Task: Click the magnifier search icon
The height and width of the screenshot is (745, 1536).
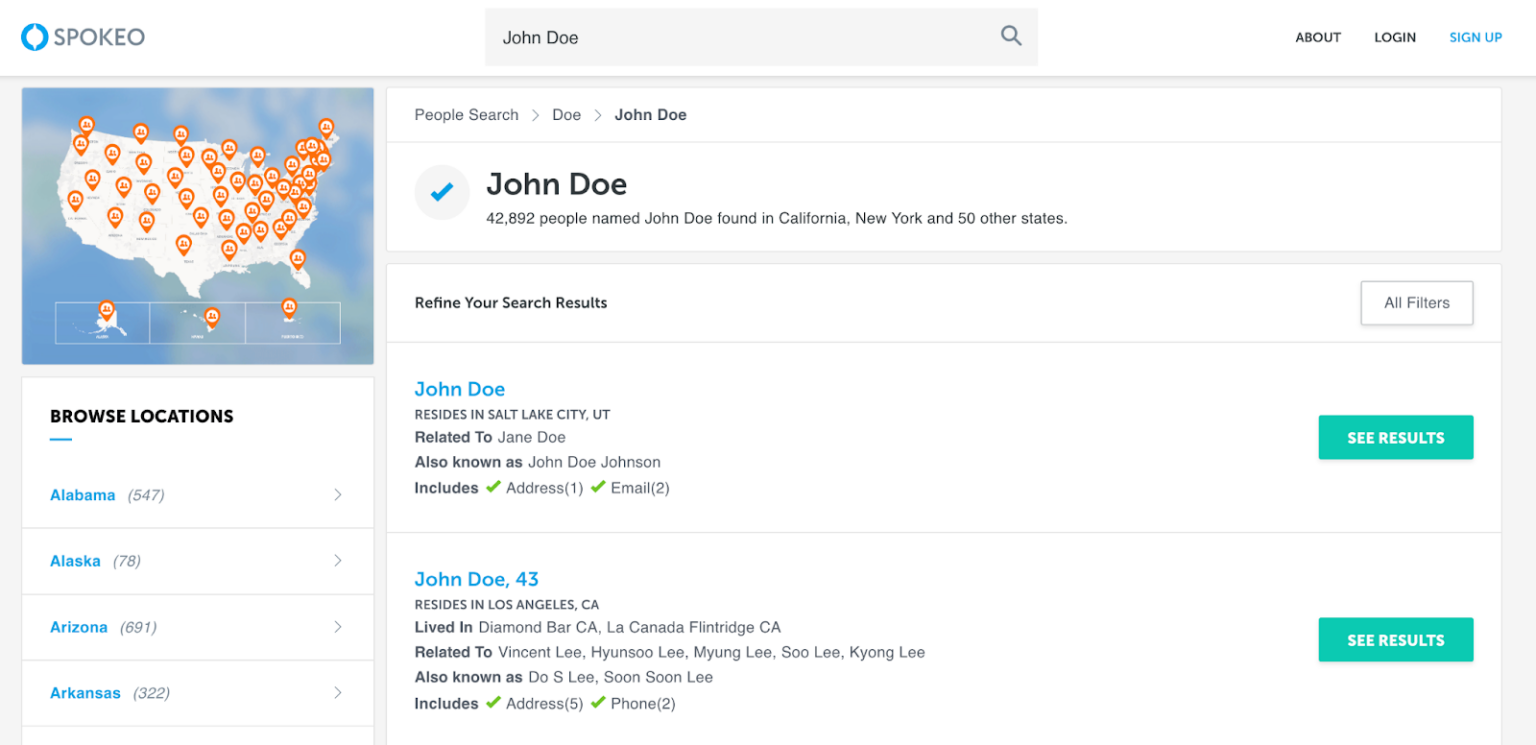Action: click(x=1011, y=36)
